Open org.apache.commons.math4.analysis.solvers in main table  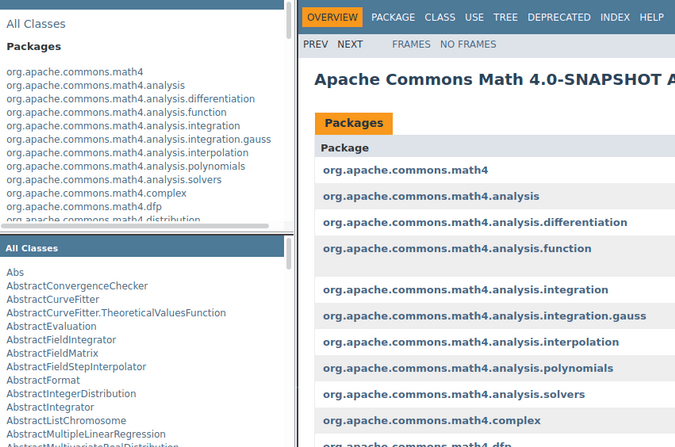[453, 395]
